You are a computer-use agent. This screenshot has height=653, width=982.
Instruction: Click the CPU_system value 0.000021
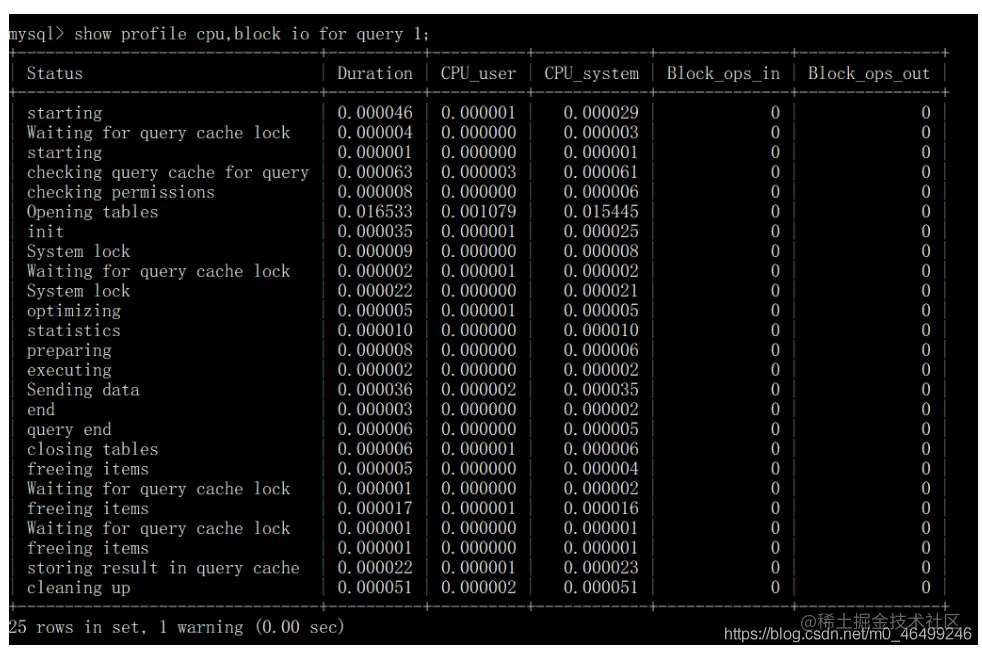(601, 291)
